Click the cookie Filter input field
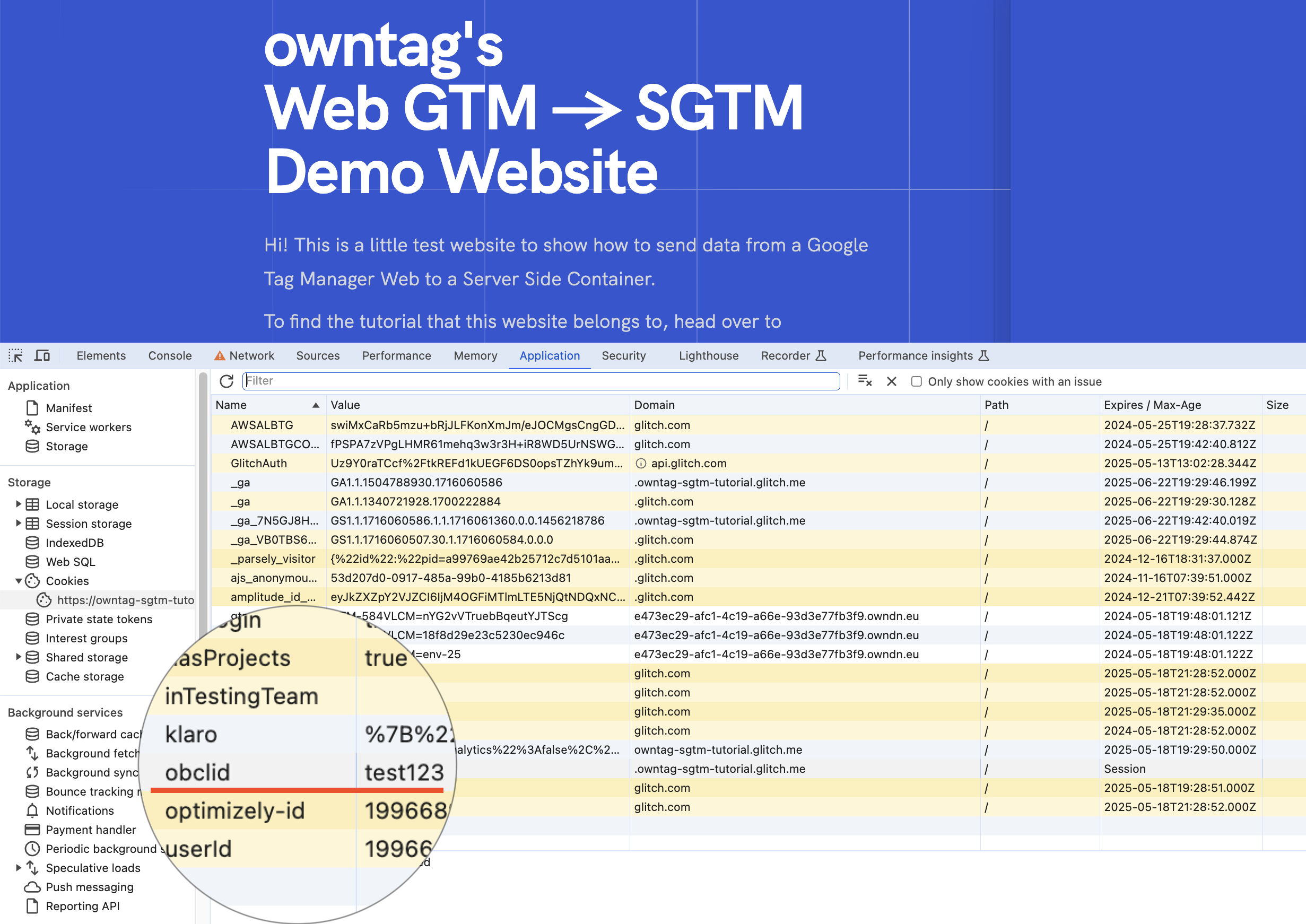The image size is (1306, 924). click(x=541, y=381)
